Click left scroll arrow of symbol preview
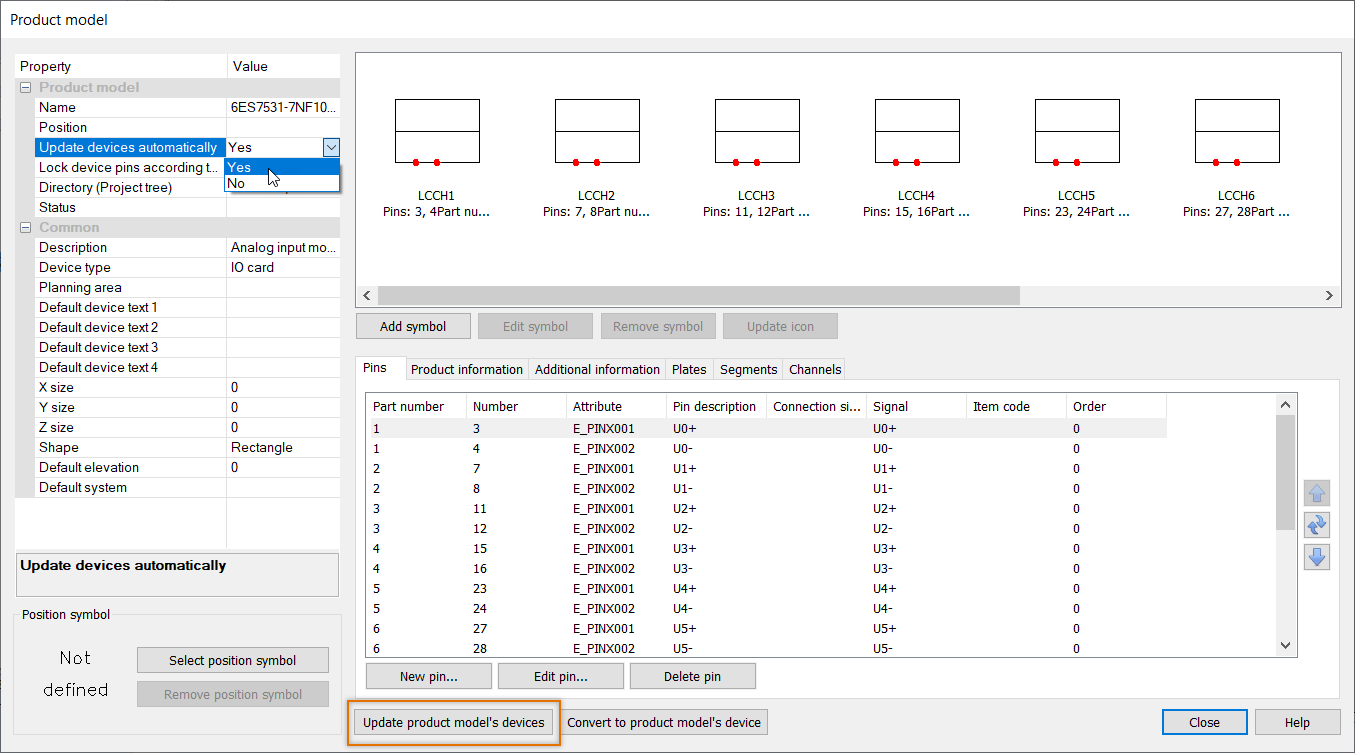This screenshot has width=1355, height=753. point(367,296)
